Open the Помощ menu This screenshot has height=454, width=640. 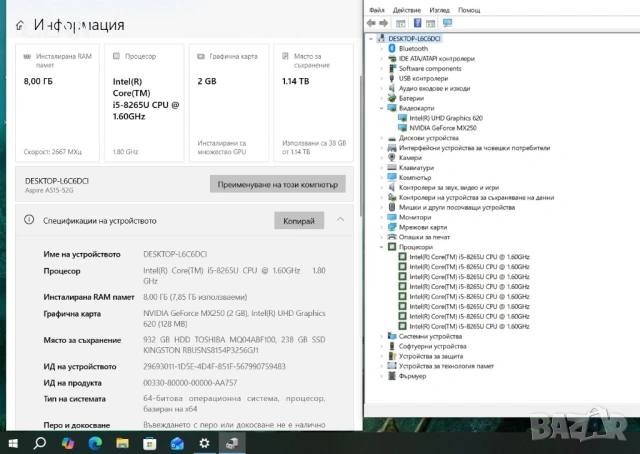pos(469,10)
